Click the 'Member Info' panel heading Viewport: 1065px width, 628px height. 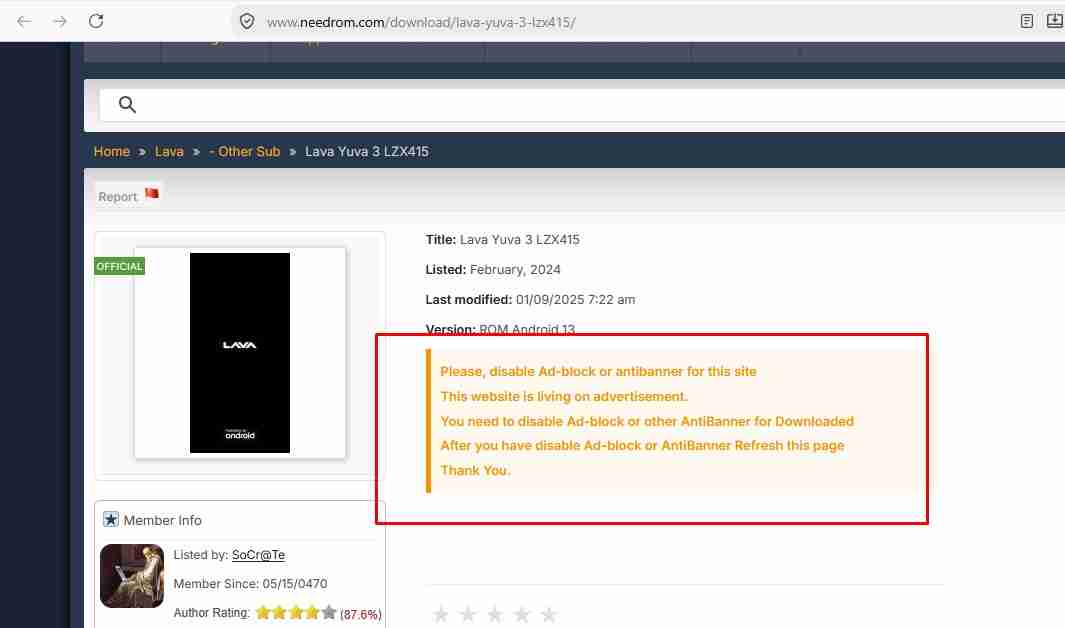pyautogui.click(x=163, y=520)
